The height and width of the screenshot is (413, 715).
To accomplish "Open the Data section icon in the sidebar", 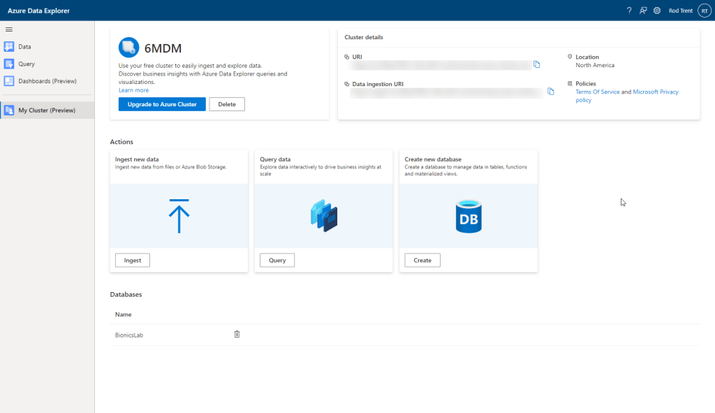I will click(x=9, y=46).
